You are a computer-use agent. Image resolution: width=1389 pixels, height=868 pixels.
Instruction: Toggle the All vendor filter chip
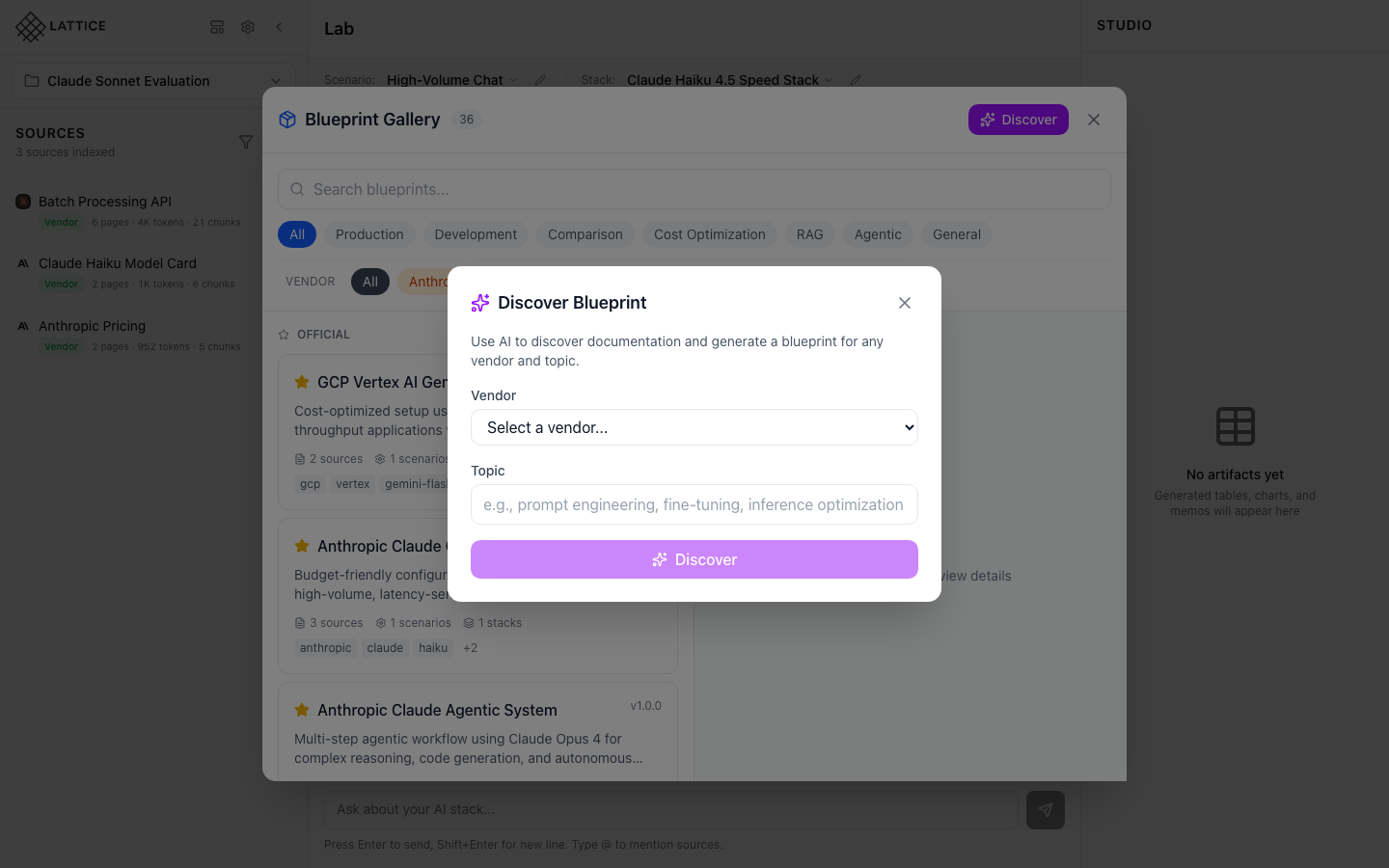pyautogui.click(x=370, y=282)
